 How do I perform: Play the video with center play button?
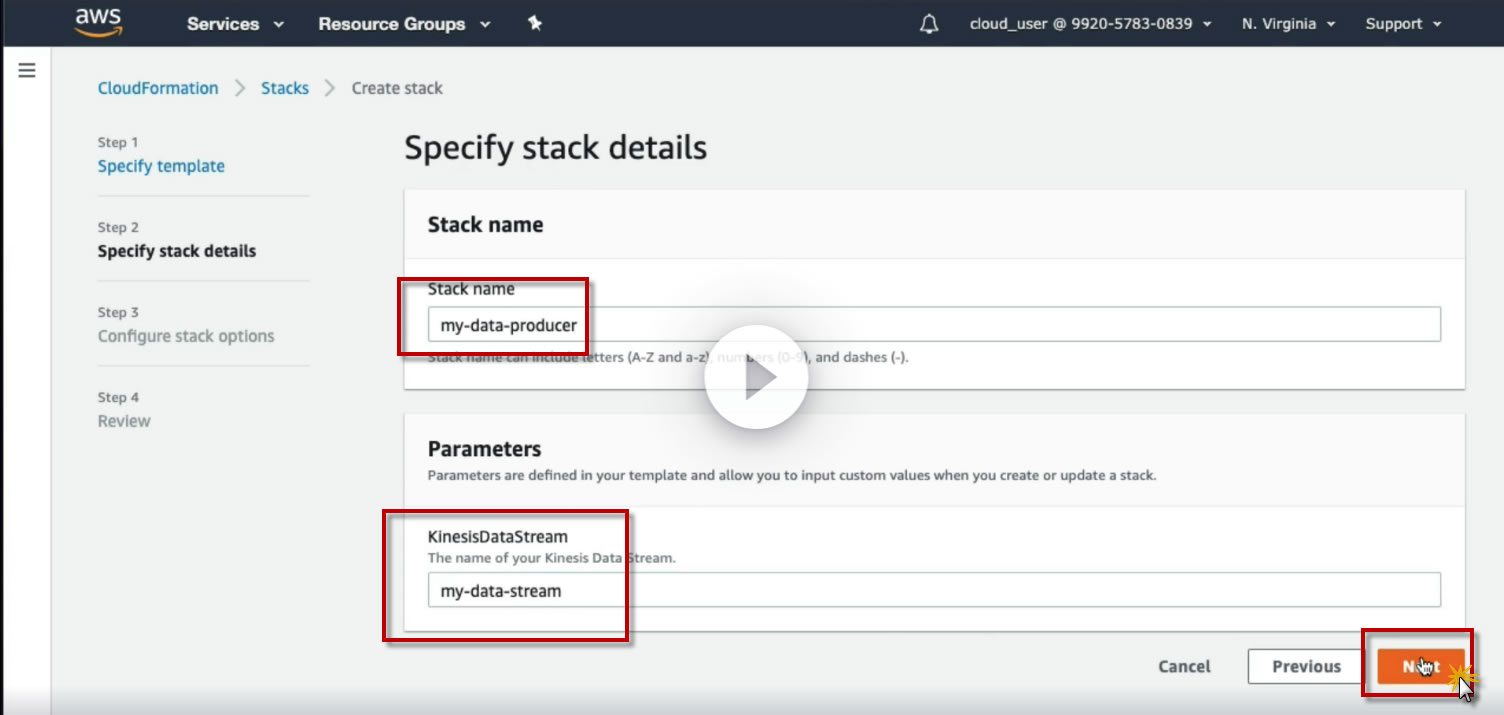[756, 379]
